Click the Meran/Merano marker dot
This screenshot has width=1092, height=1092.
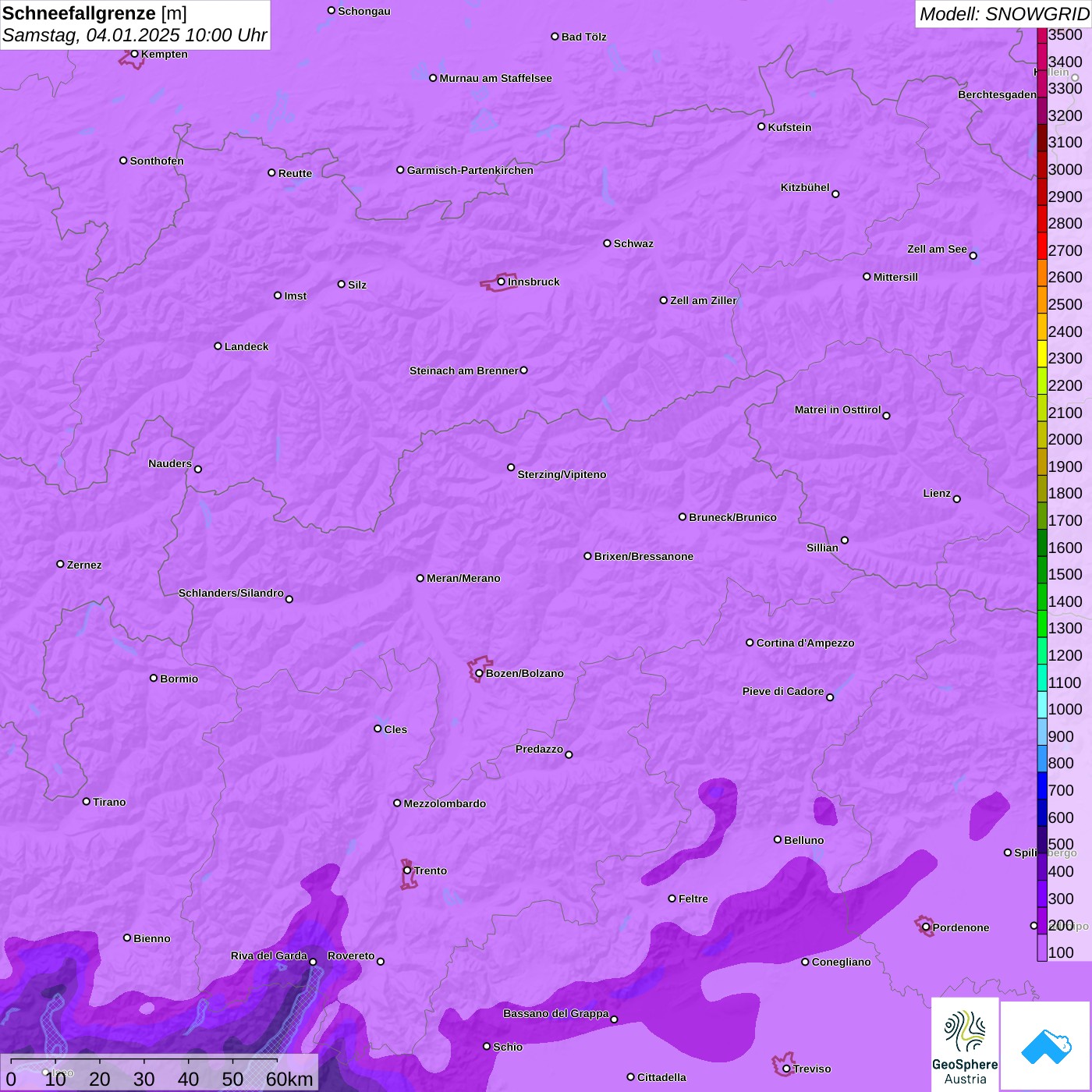pos(420,578)
